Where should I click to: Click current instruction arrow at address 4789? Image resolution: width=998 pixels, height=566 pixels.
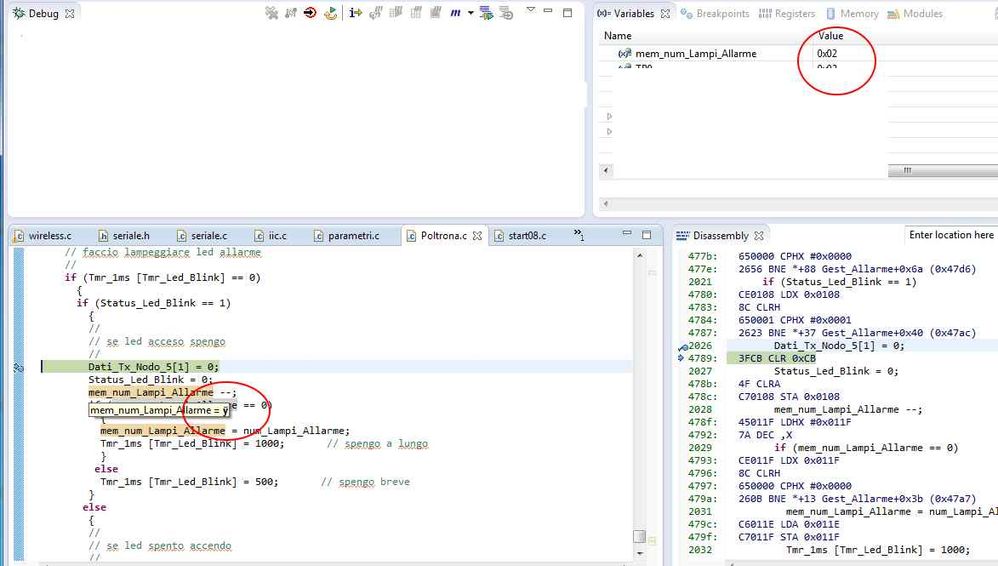pyautogui.click(x=682, y=358)
